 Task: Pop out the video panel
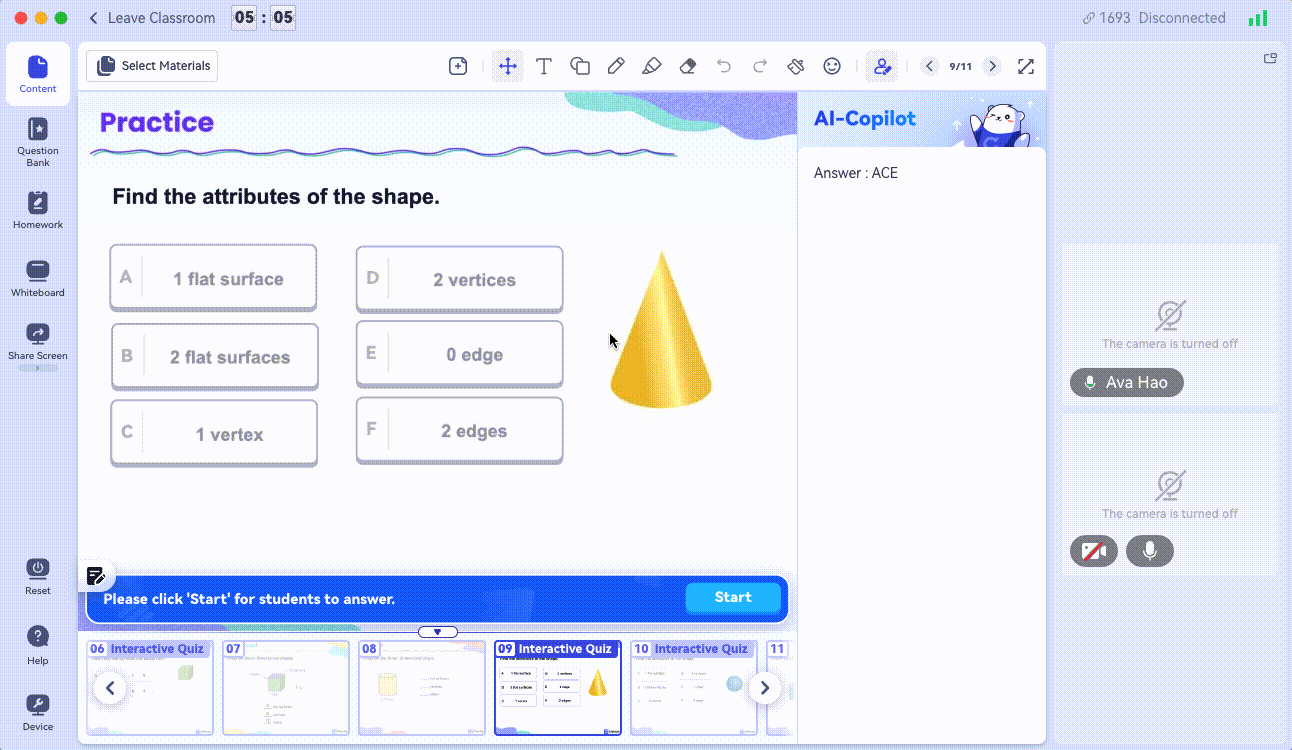1271,58
